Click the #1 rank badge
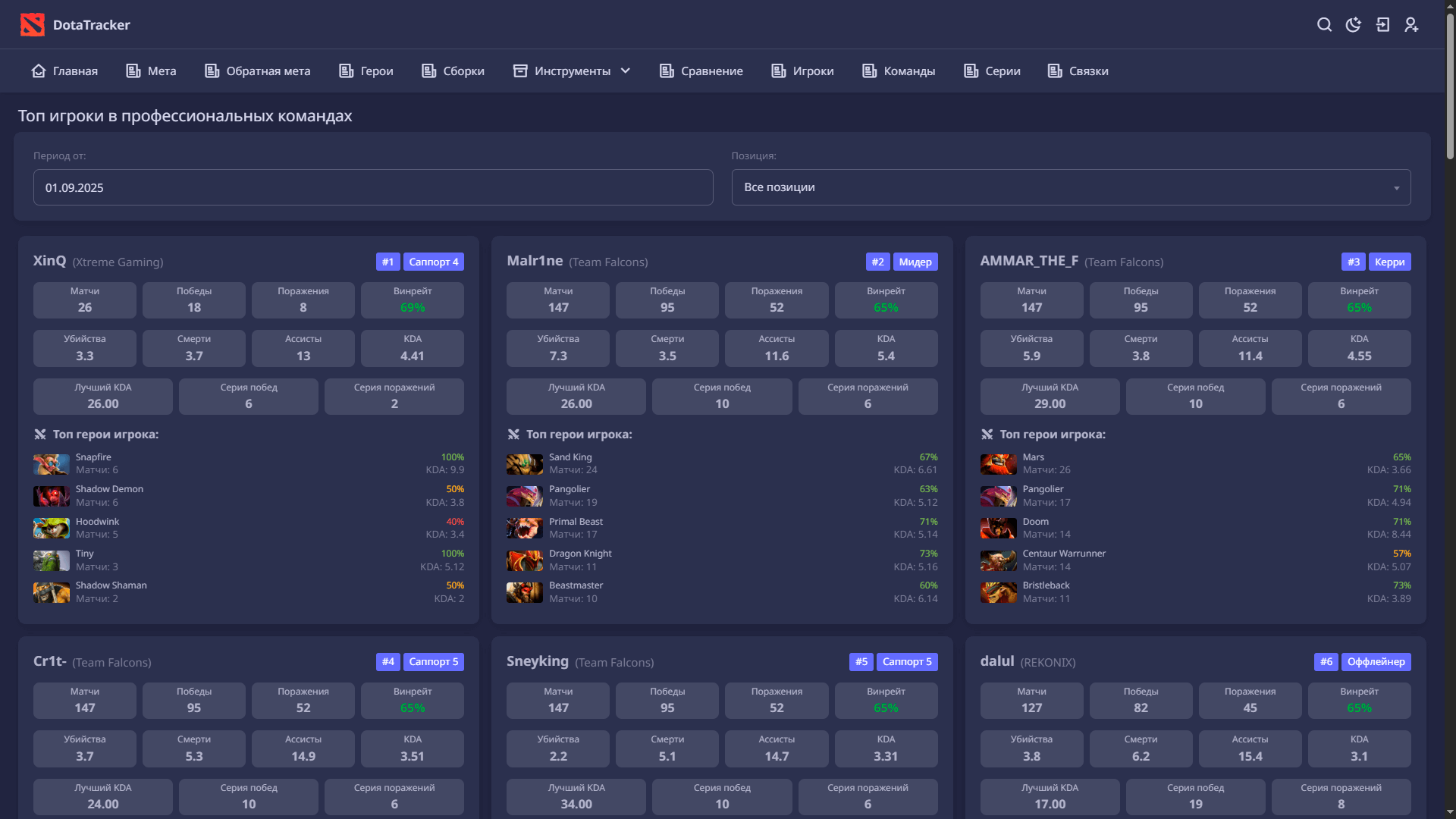Viewport: 1456px width, 819px height. click(x=388, y=262)
